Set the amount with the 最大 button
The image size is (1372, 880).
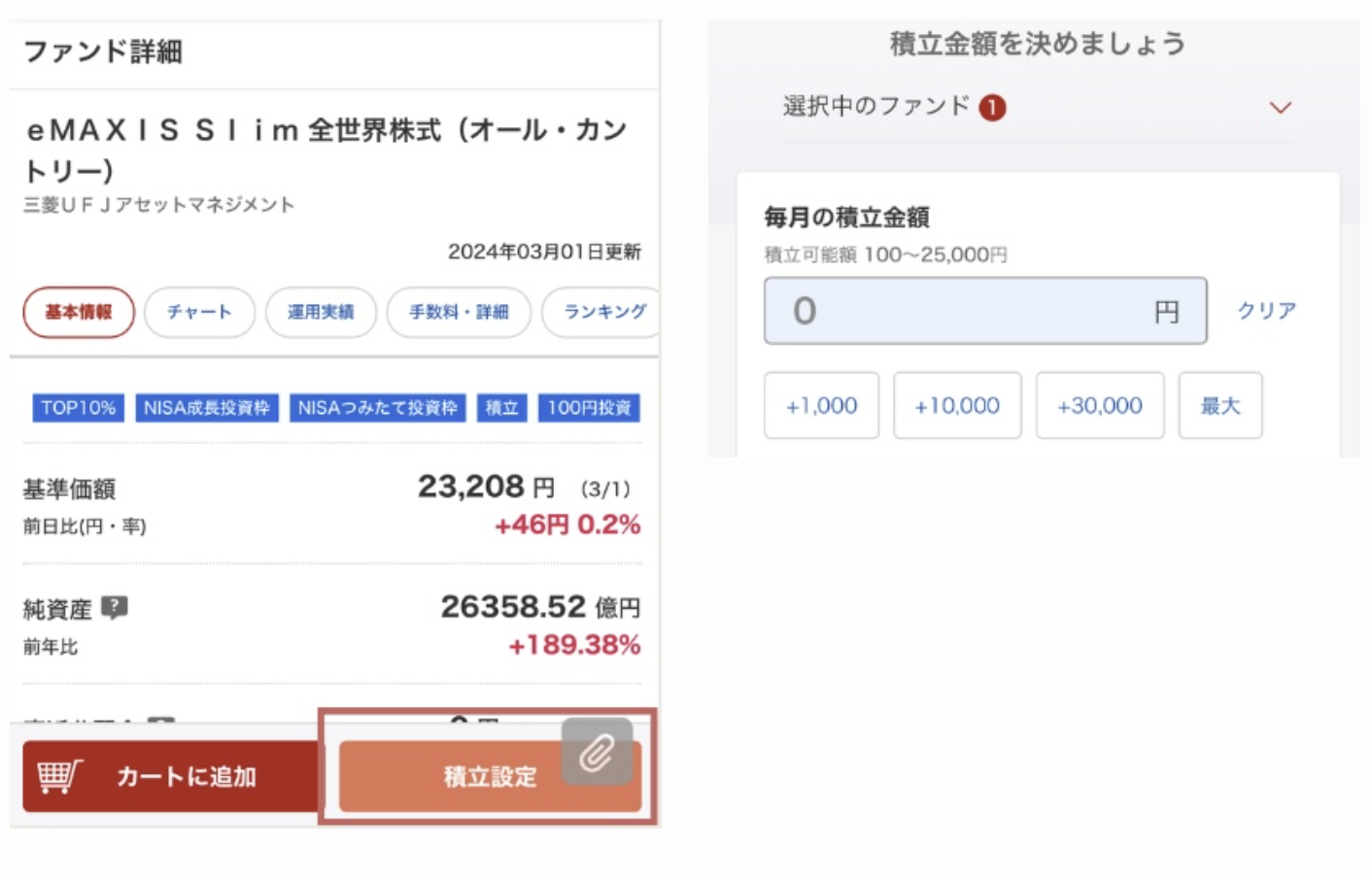coord(1220,405)
